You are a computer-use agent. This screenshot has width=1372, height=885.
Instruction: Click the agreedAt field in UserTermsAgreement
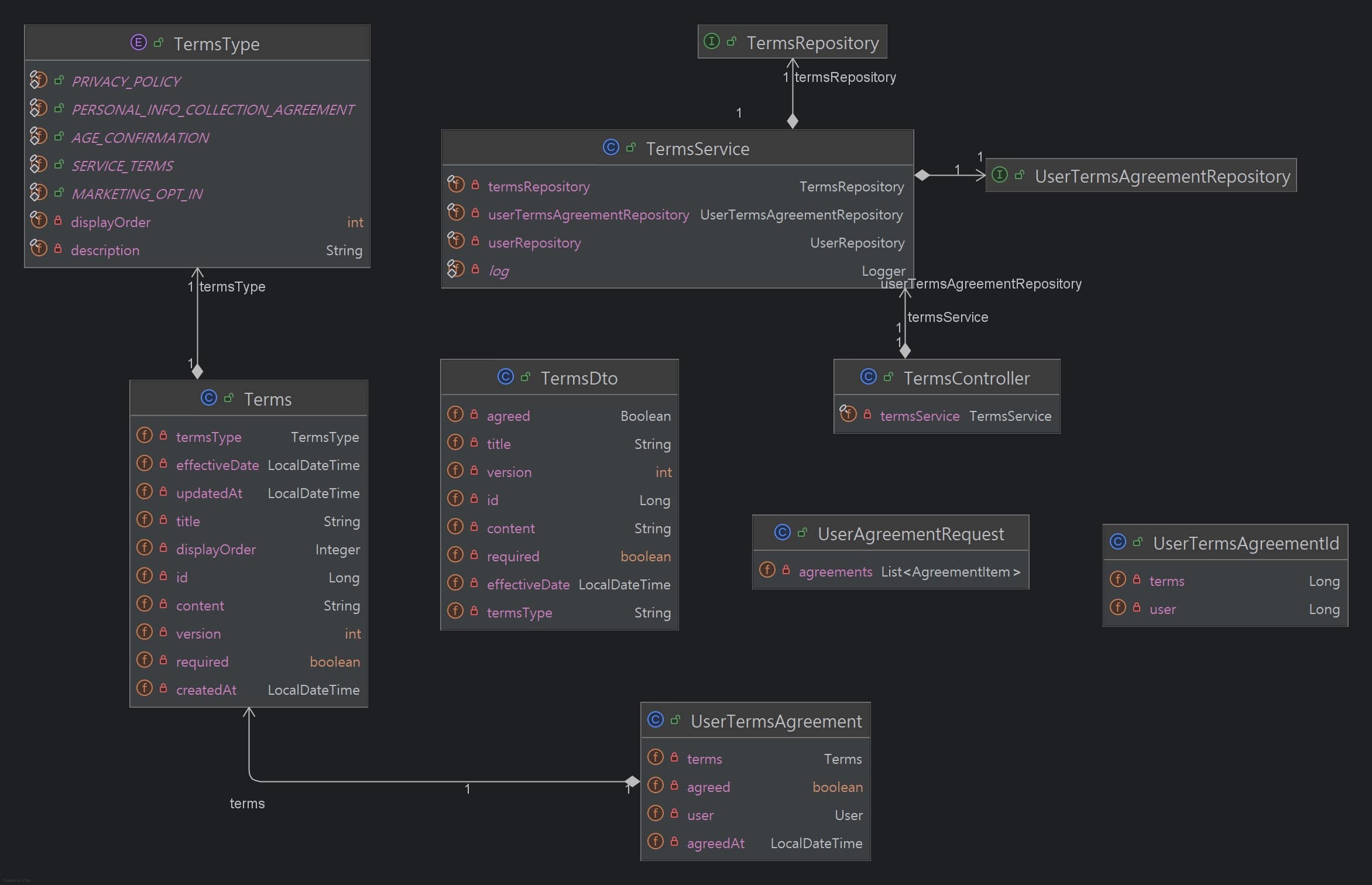[x=715, y=843]
